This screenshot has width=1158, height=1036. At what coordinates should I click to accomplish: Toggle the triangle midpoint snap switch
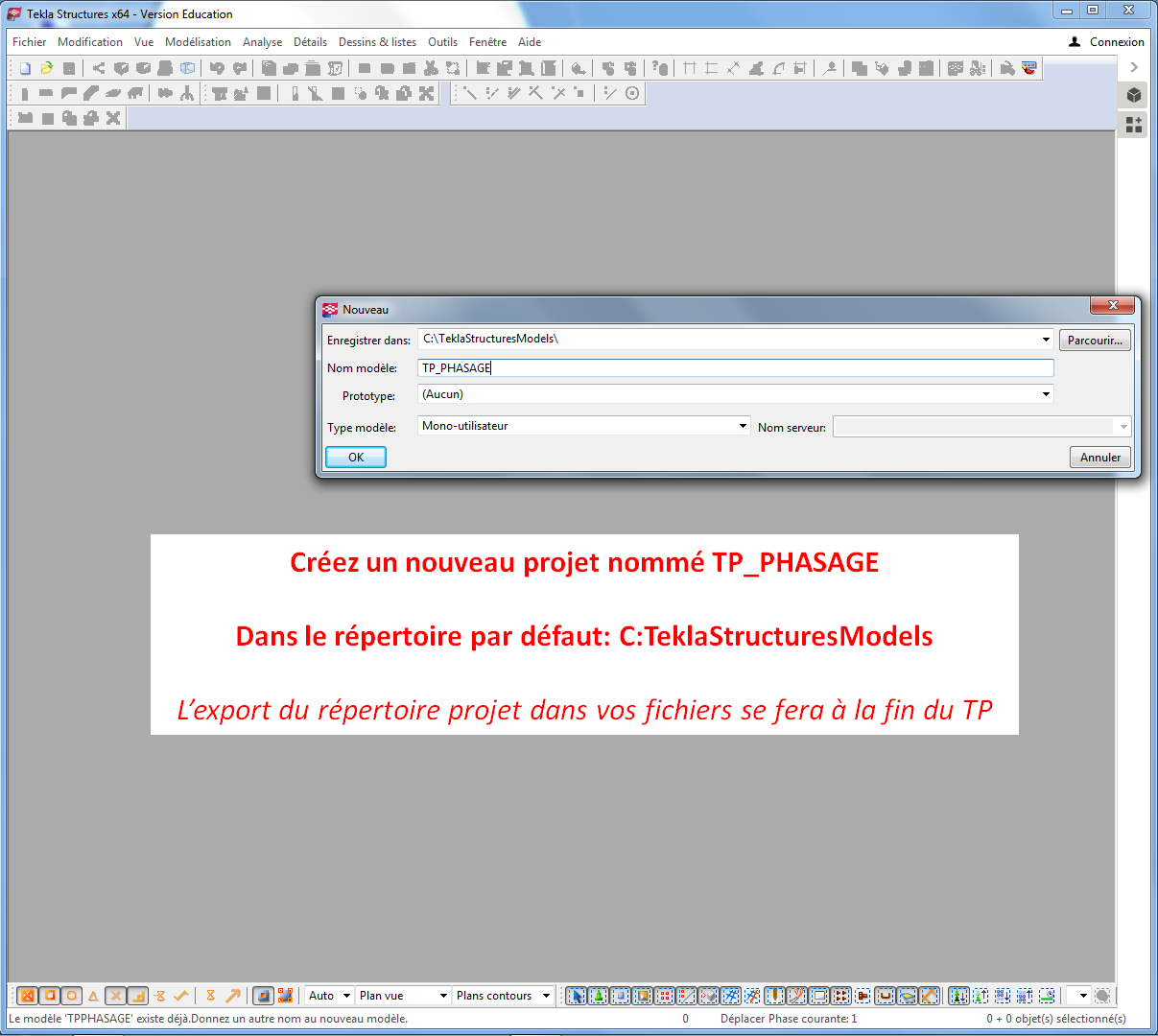[x=93, y=996]
